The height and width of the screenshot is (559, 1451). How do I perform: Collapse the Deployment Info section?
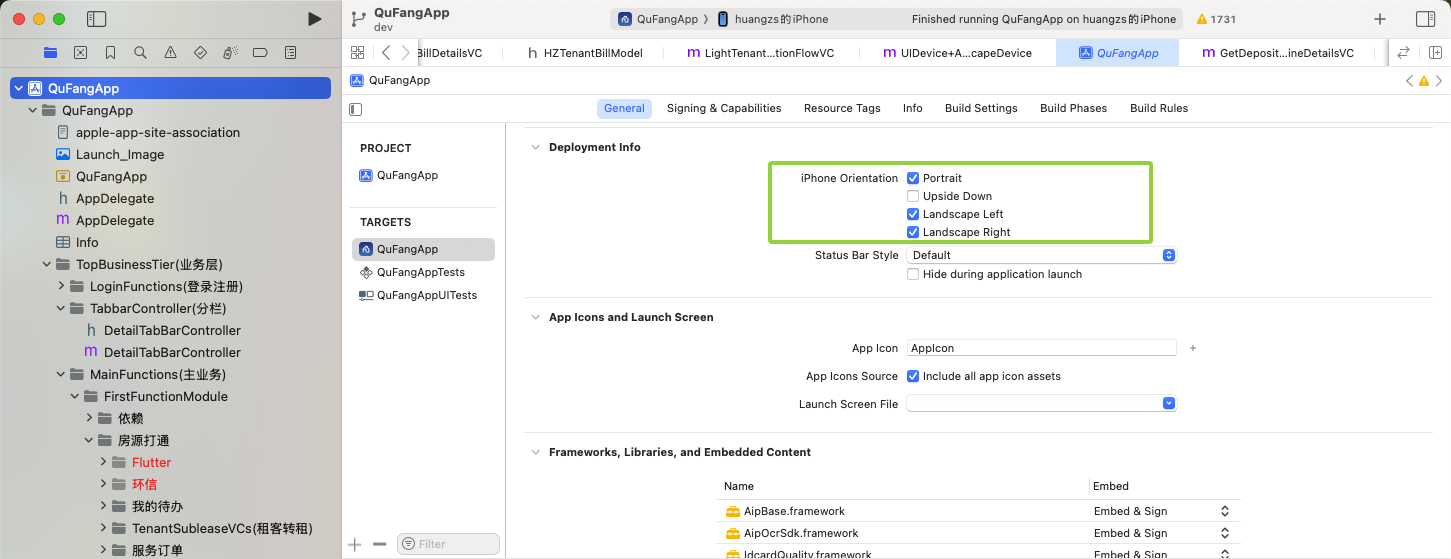(533, 147)
